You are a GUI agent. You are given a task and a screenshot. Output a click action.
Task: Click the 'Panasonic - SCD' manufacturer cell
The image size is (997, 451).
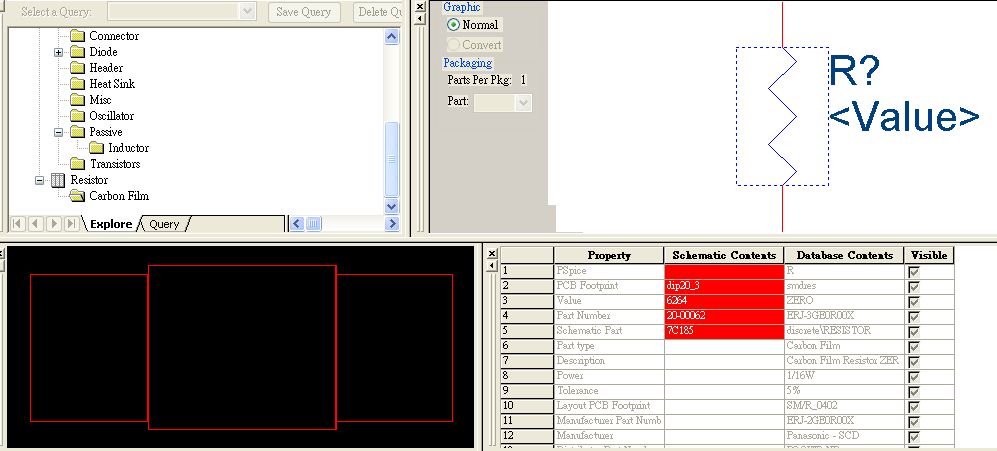tap(844, 436)
